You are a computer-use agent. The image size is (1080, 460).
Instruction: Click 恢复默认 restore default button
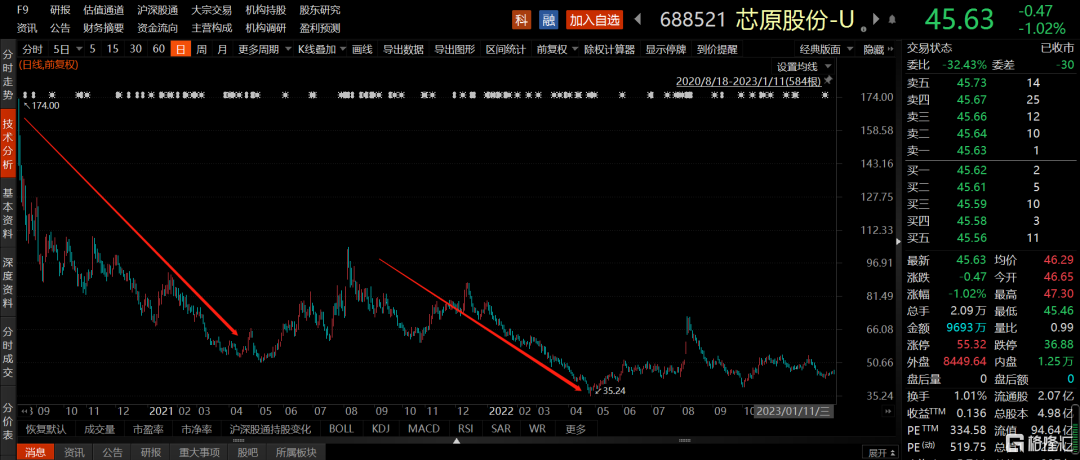(46, 429)
